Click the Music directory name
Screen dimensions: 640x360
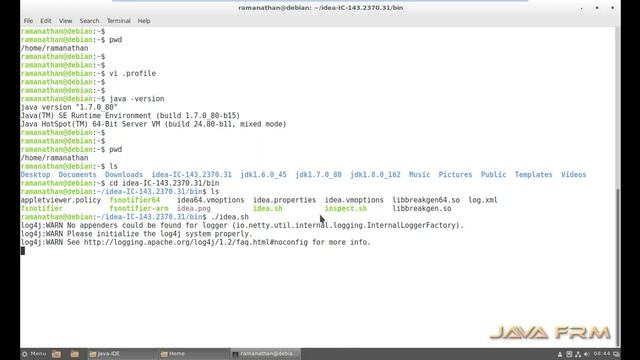[420, 175]
